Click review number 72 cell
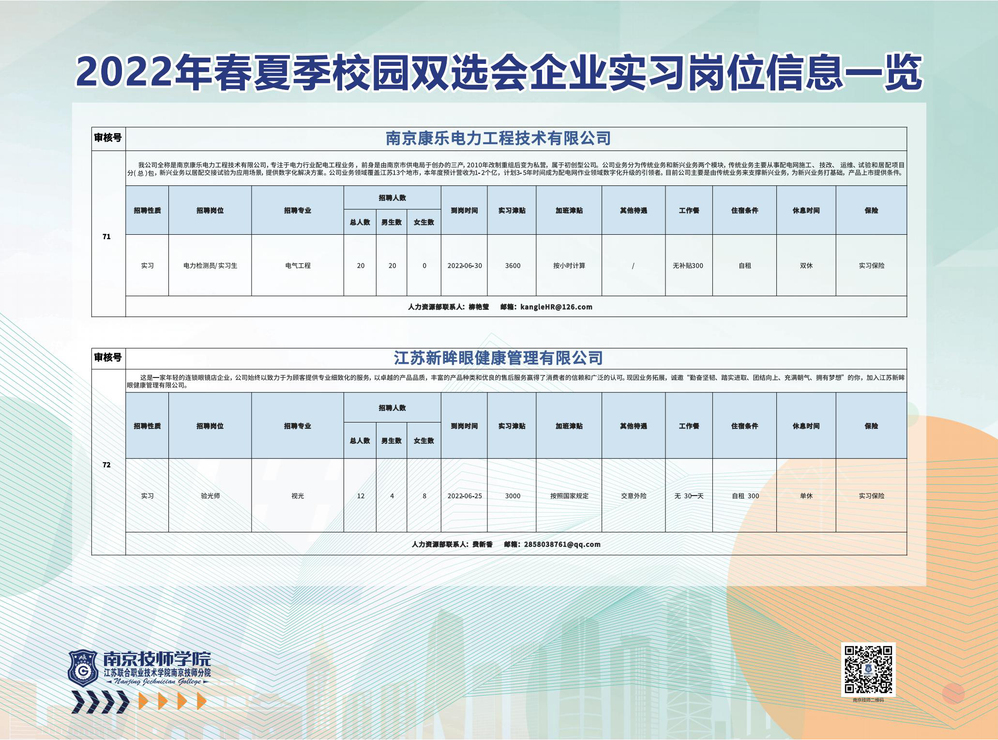The height and width of the screenshot is (740, 998). (x=107, y=466)
